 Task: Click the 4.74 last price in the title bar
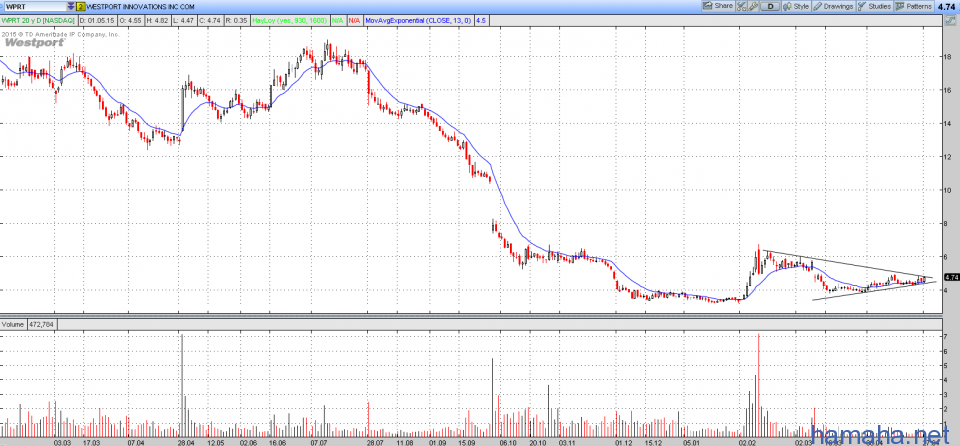(x=947, y=7)
